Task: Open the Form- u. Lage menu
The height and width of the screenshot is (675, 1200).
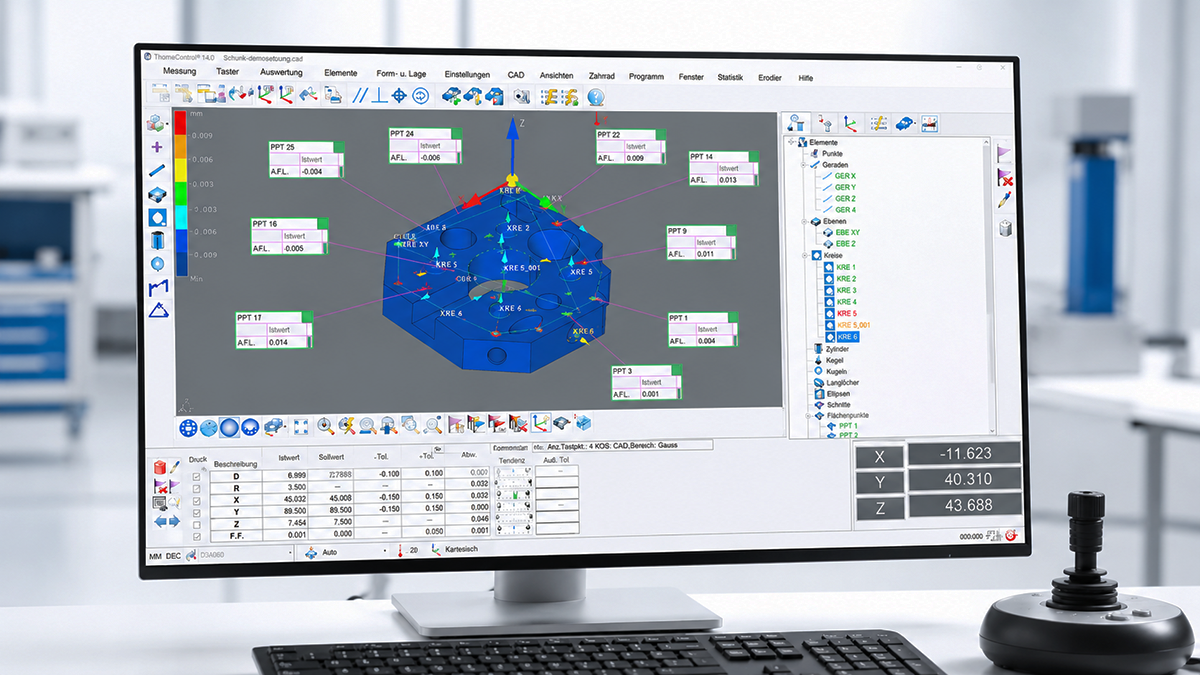Action: click(400, 75)
